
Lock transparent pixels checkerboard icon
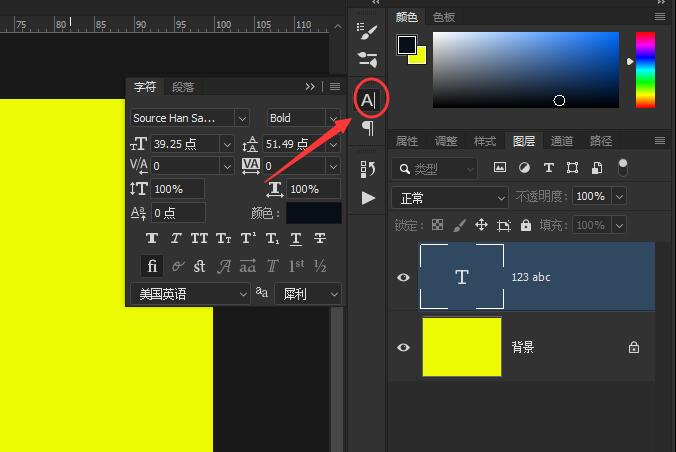(437, 225)
